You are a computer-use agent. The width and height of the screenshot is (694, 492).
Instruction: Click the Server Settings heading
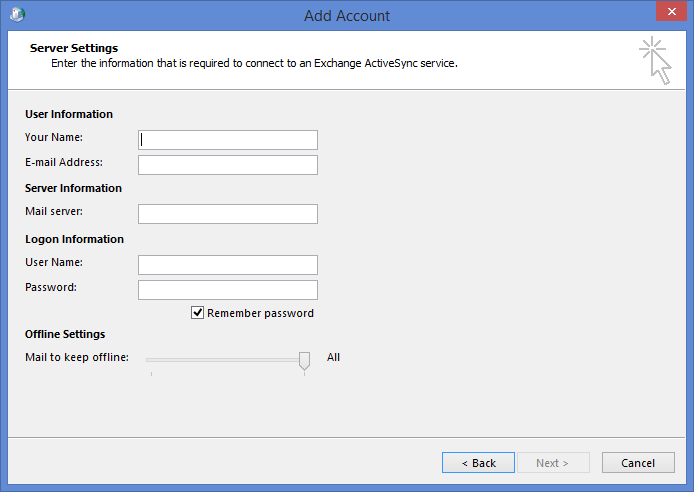74,48
